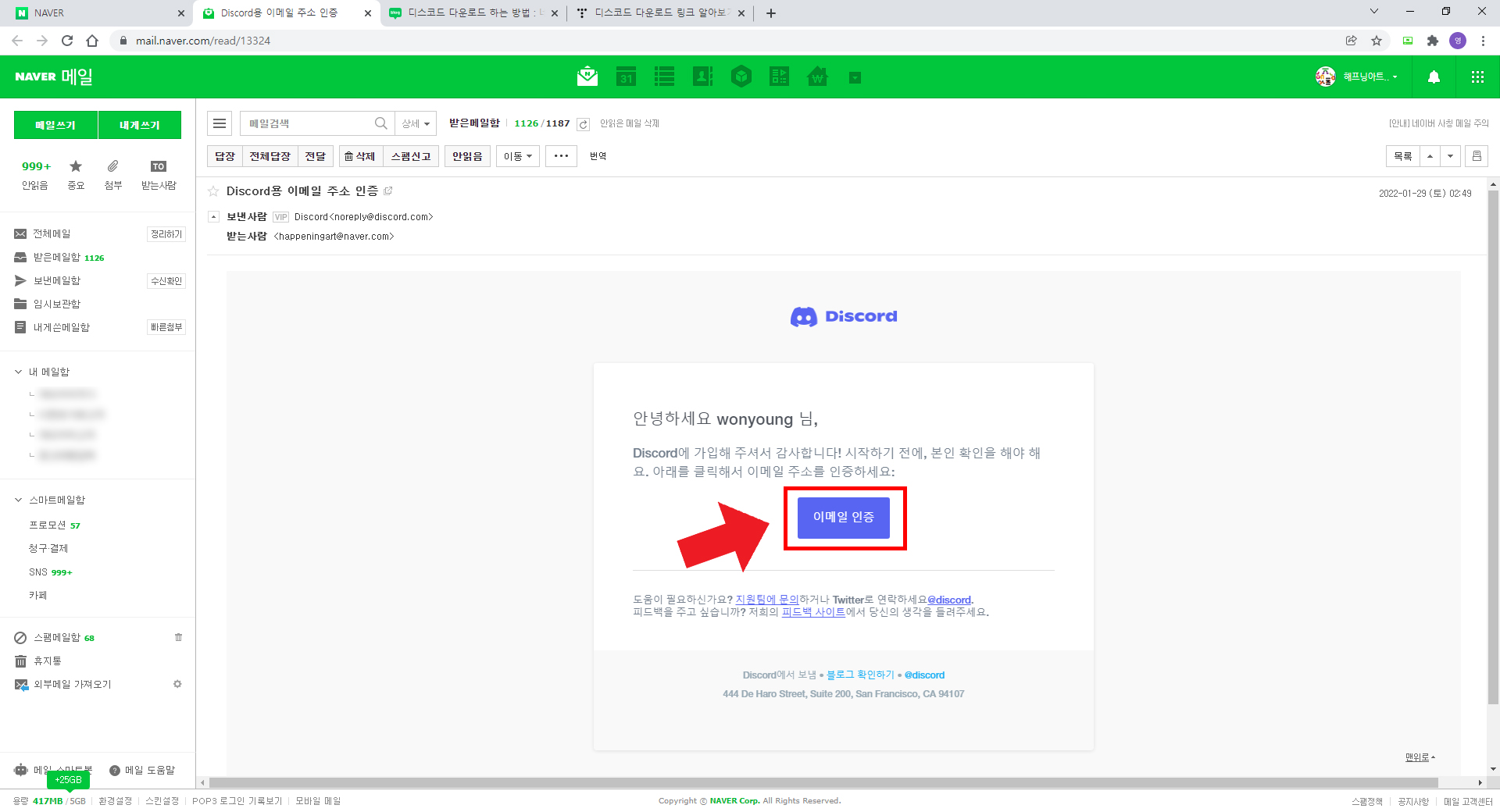Print the mail with printer icon
The image size is (1500, 812).
click(x=1477, y=156)
